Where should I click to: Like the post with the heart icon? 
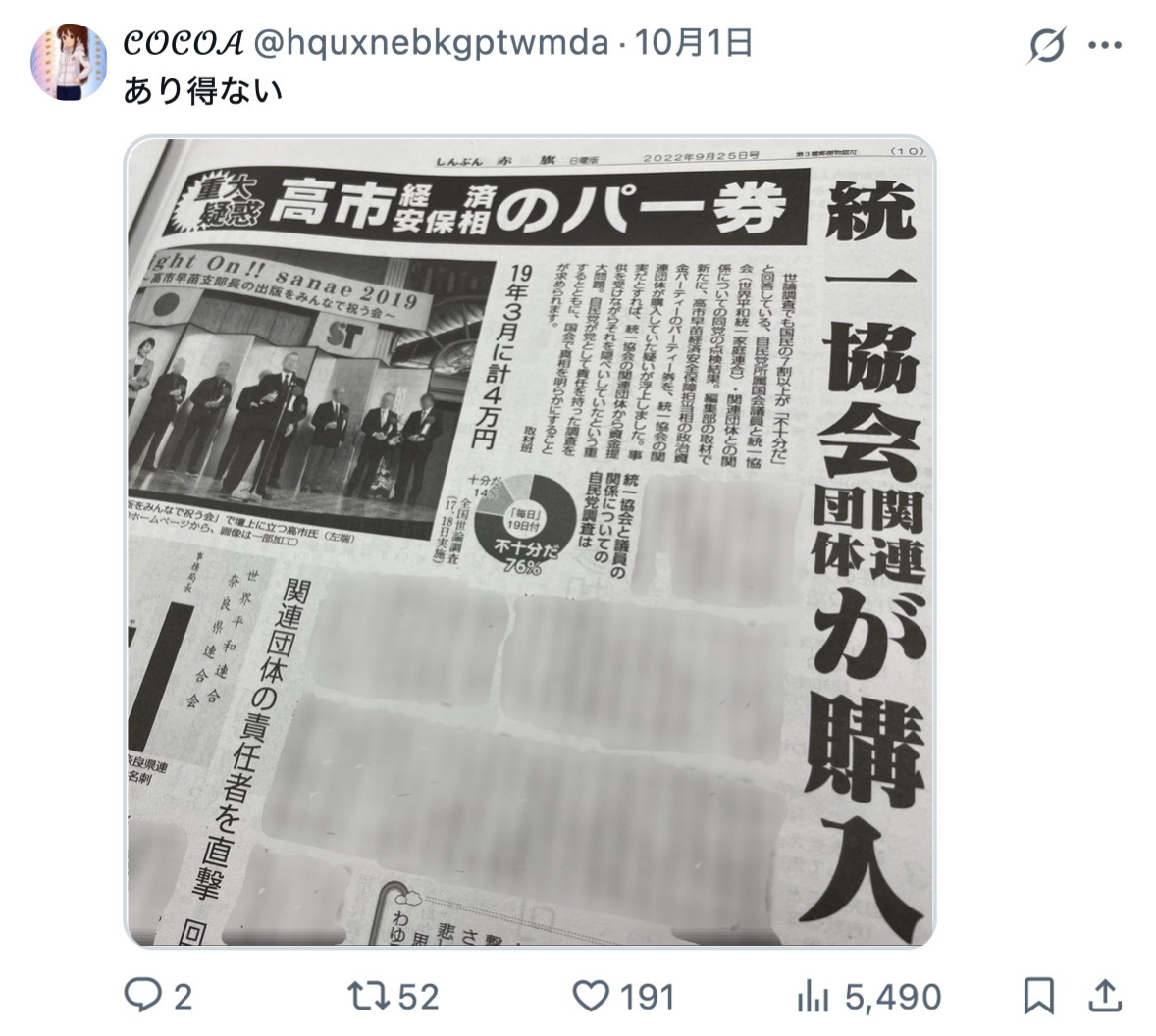point(592,996)
